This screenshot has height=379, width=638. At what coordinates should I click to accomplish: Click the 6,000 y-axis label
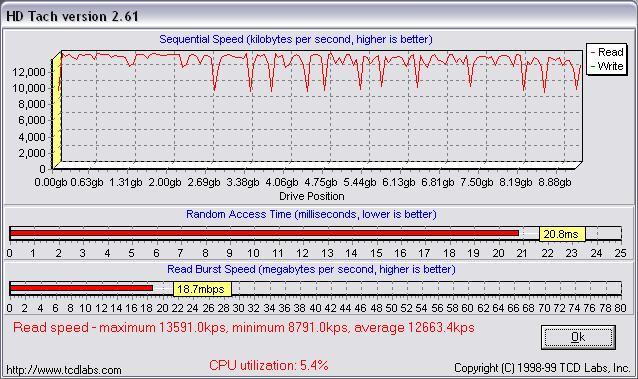pos(32,120)
